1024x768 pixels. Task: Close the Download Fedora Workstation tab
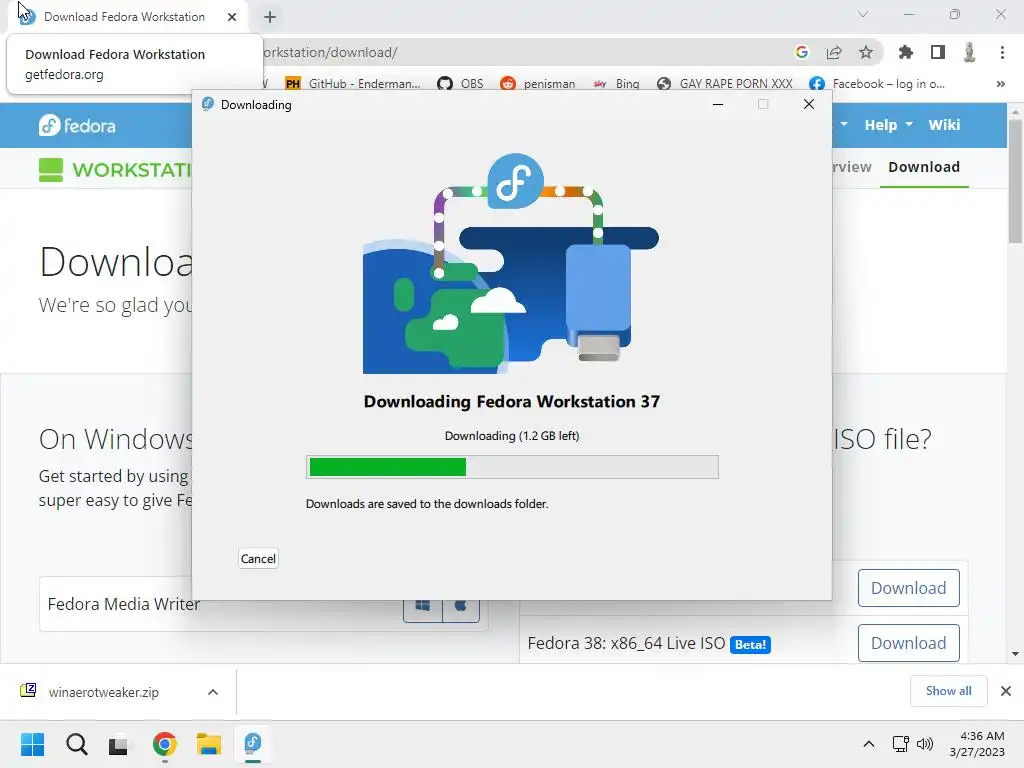(x=232, y=17)
